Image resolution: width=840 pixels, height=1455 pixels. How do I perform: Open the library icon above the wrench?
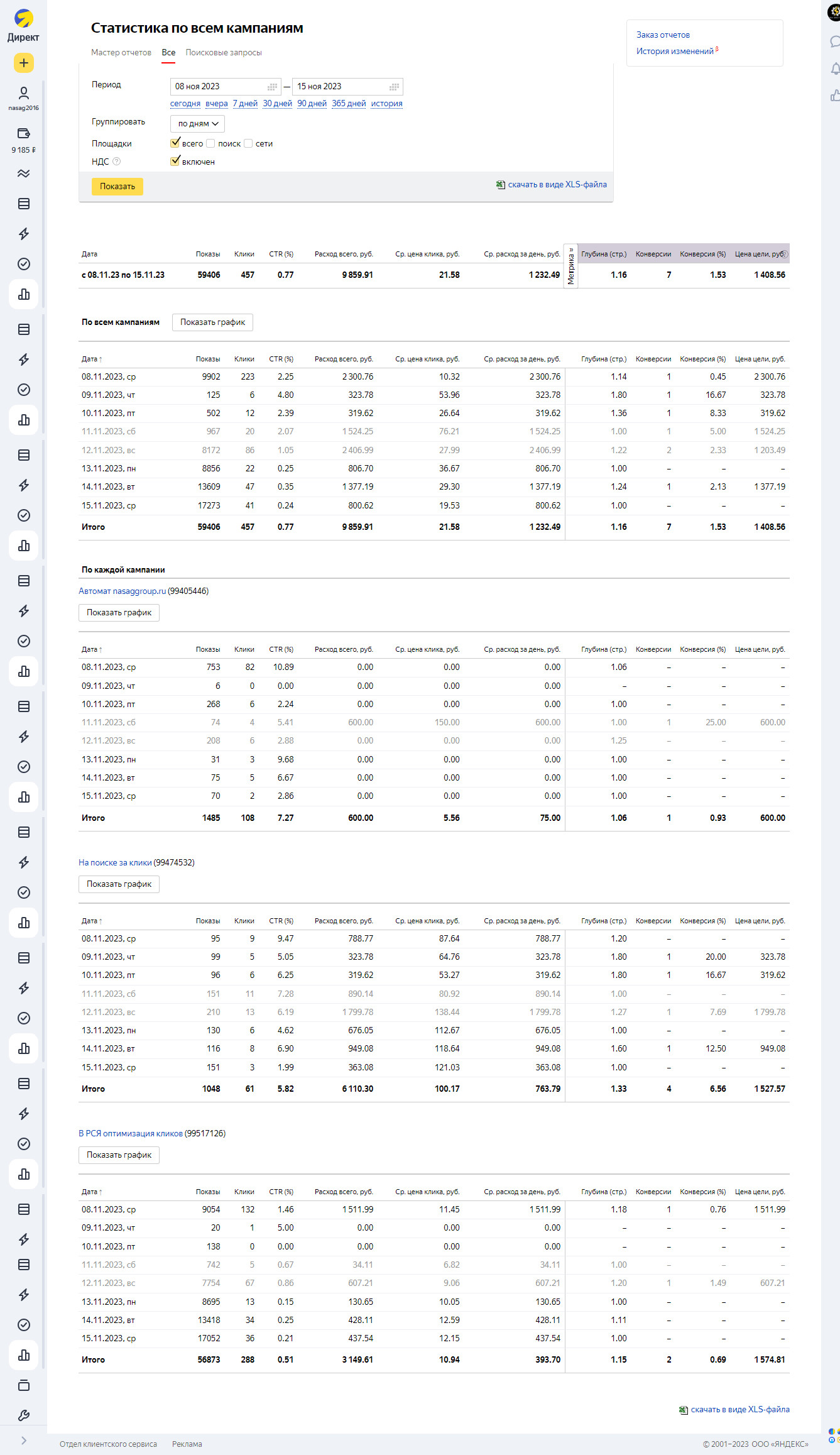[x=23, y=1385]
